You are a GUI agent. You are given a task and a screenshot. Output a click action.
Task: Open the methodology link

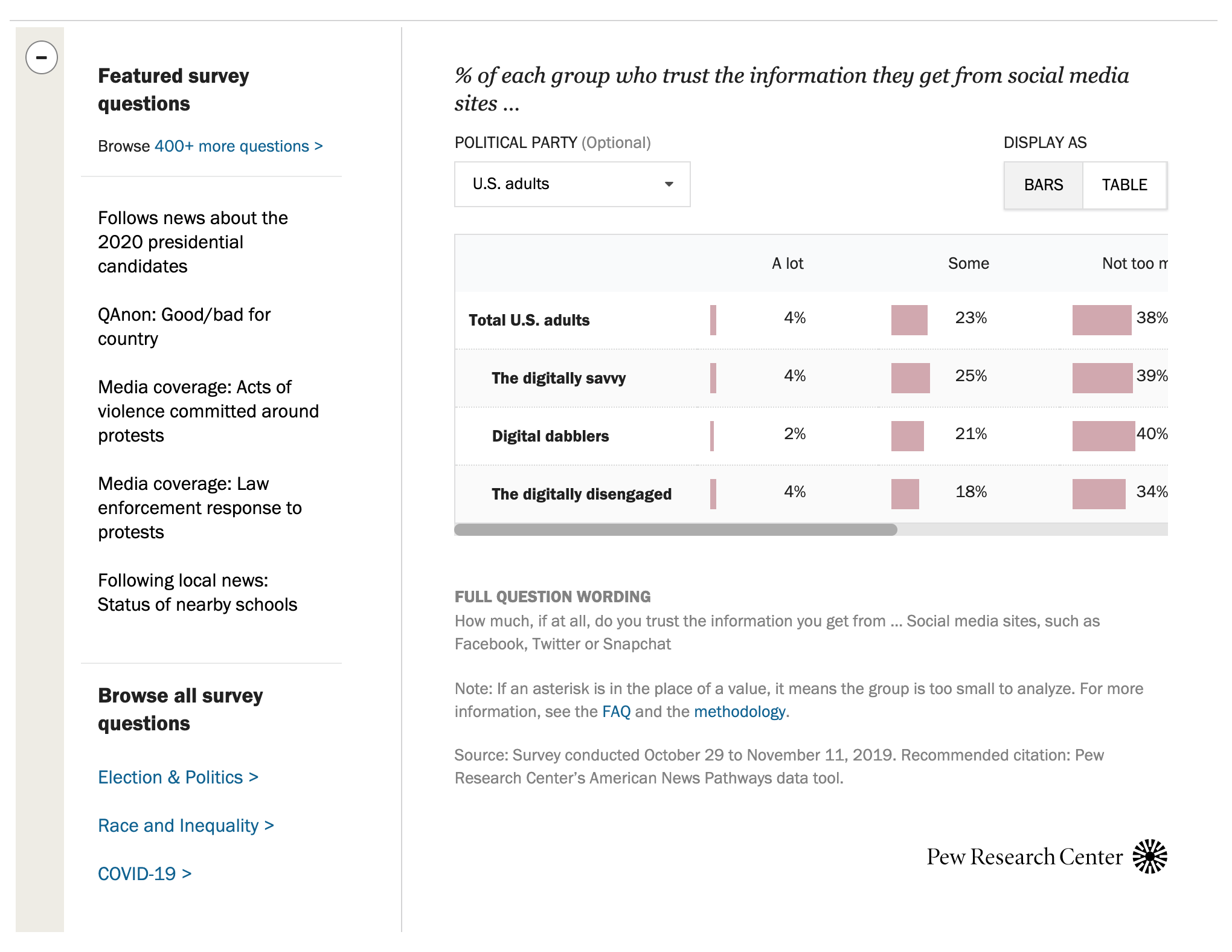tap(738, 712)
